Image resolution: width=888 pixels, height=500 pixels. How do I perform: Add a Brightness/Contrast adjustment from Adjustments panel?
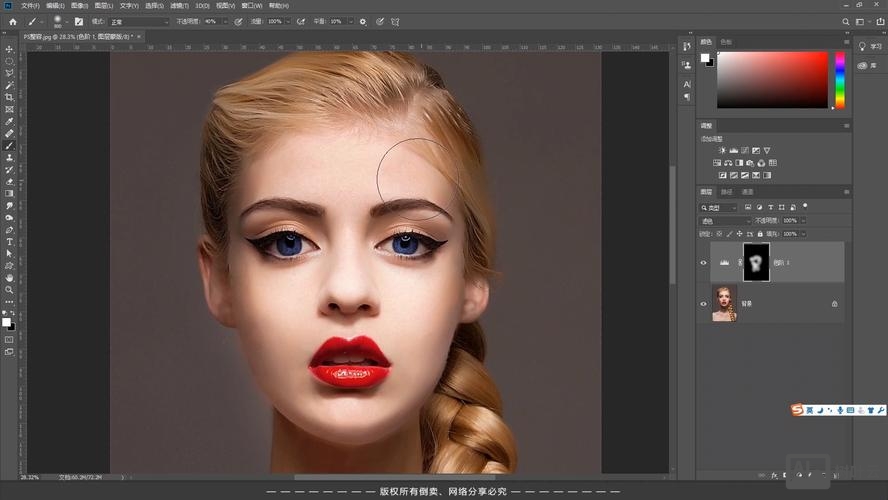click(x=722, y=150)
